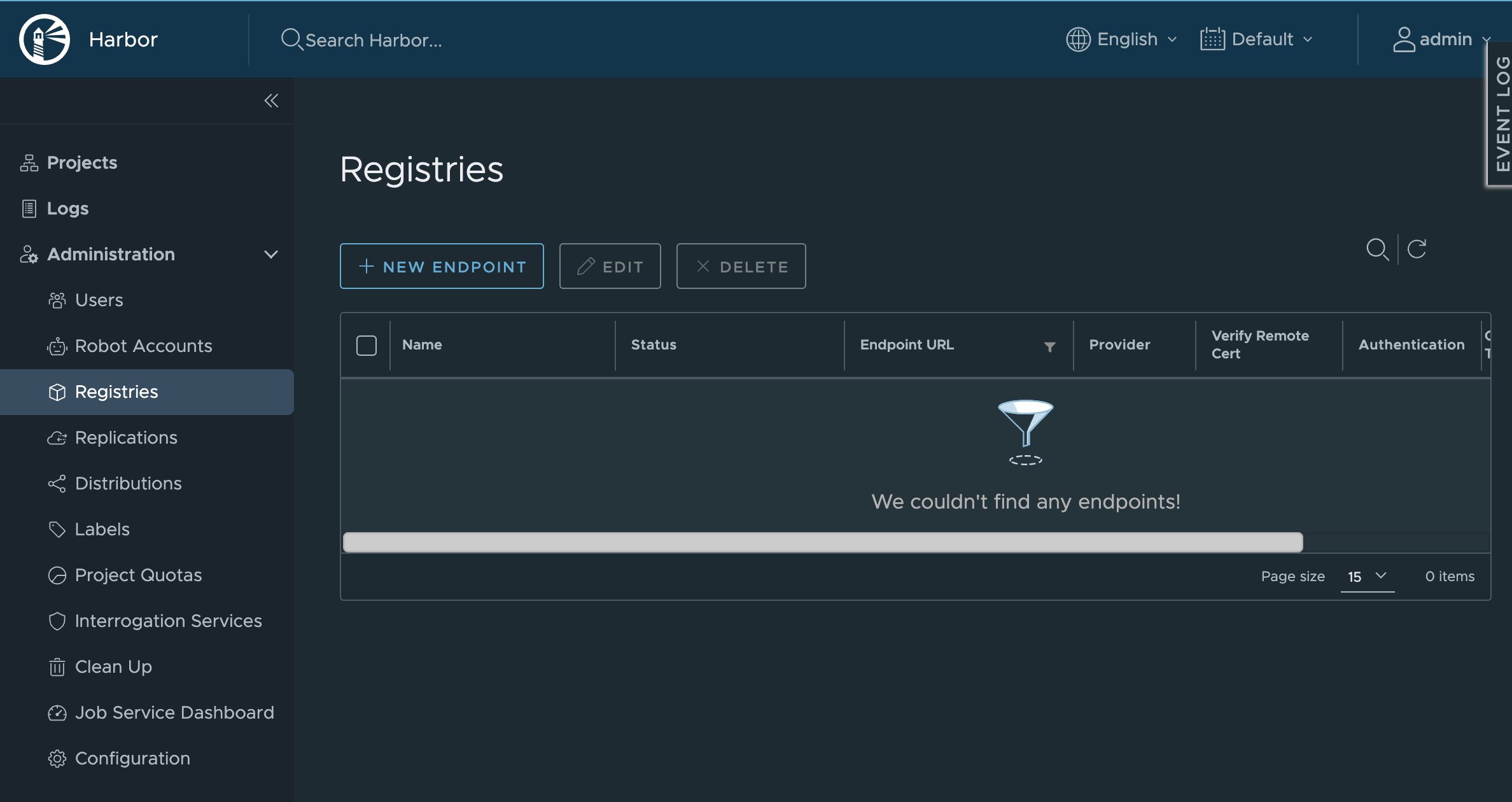This screenshot has height=802, width=1512.
Task: Click the Robot Accounts robot icon
Action: tap(57, 346)
